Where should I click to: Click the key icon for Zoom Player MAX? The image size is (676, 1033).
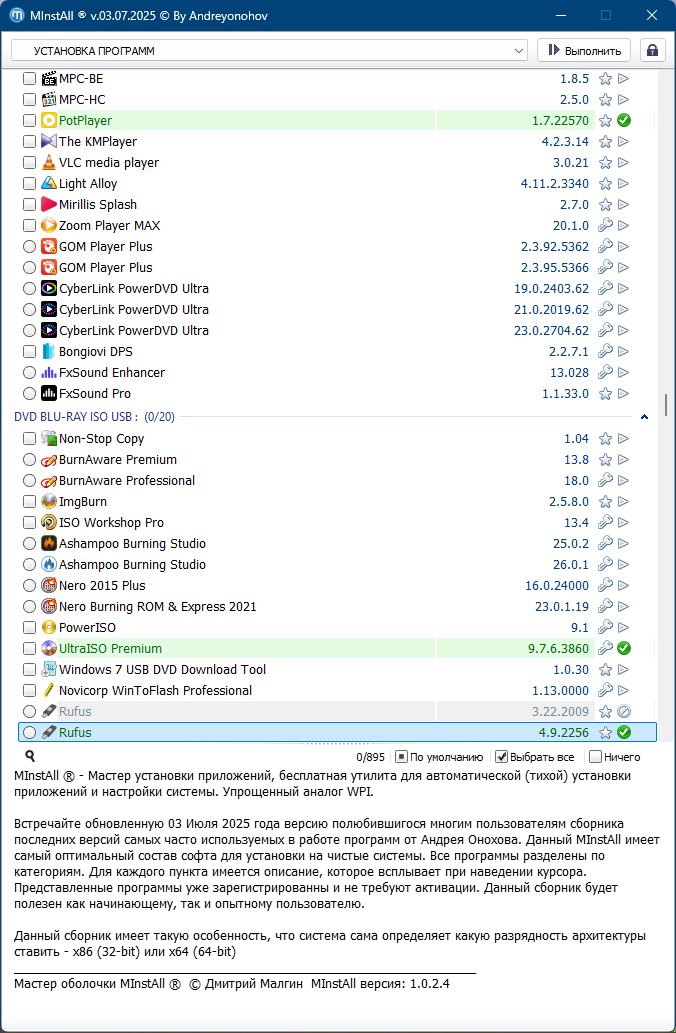(x=605, y=225)
